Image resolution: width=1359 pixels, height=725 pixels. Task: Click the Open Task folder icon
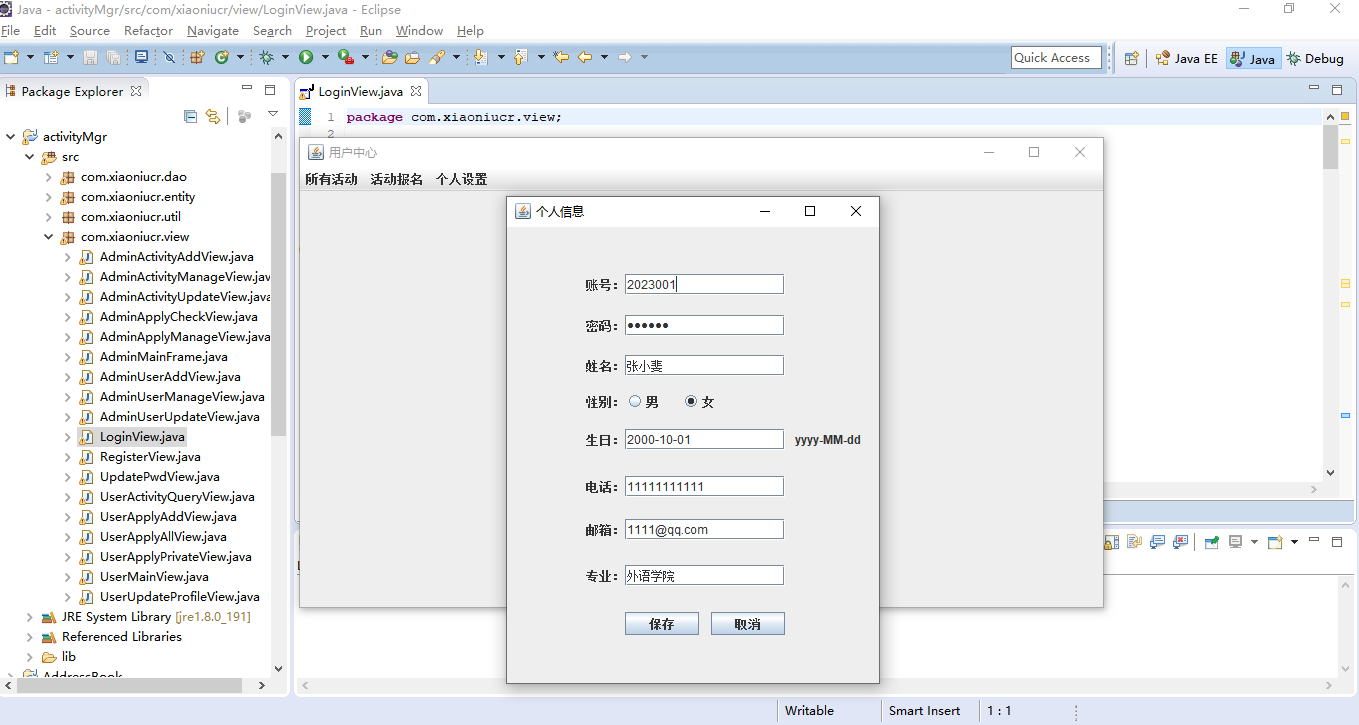[412, 57]
